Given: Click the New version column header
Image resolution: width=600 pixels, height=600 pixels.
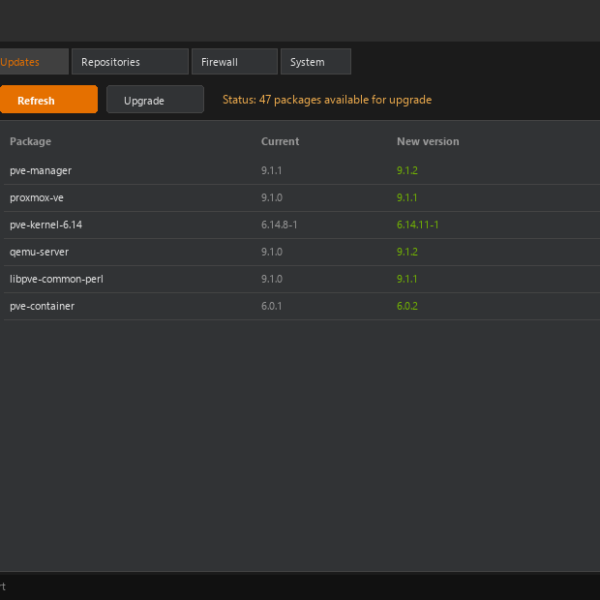Looking at the screenshot, I should click(428, 142).
